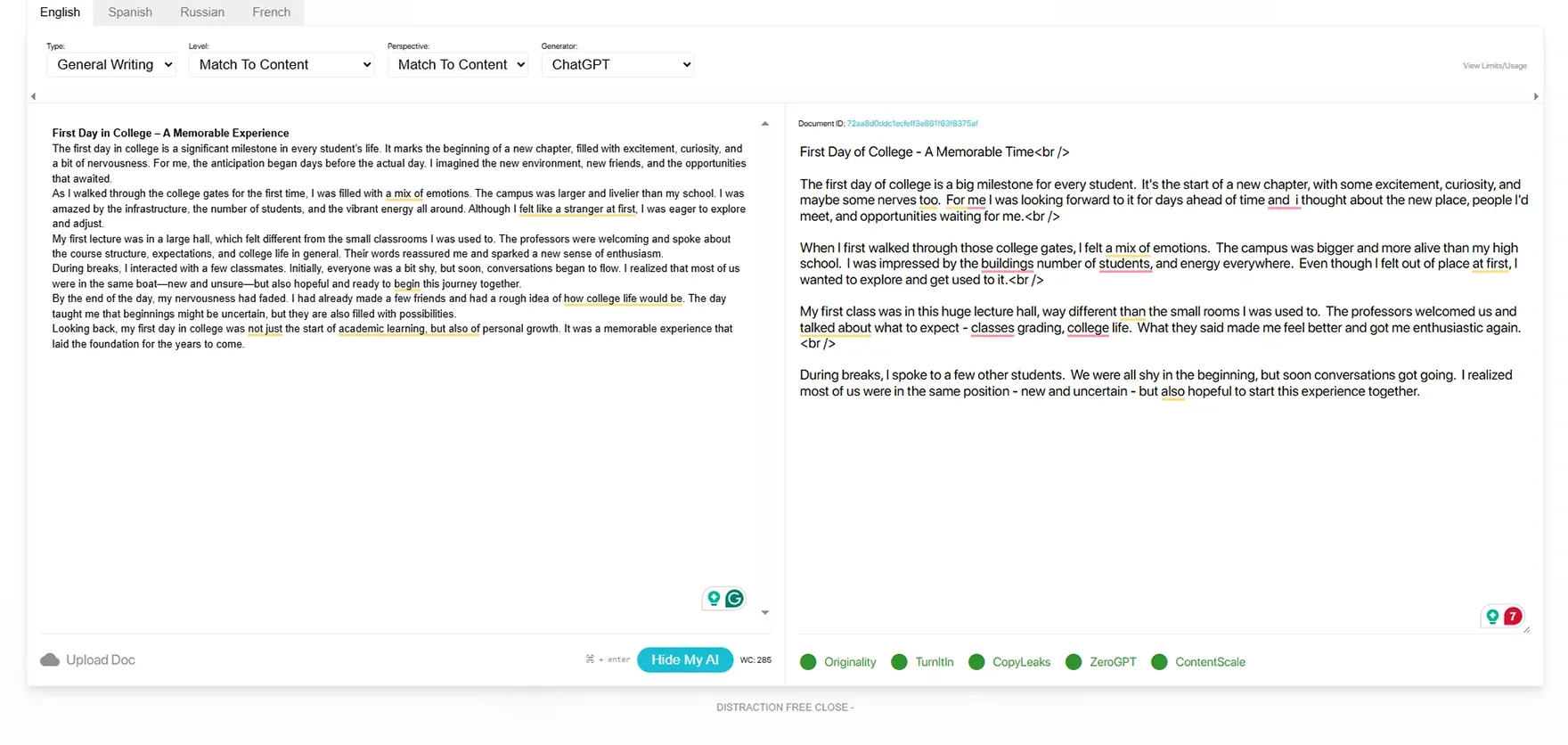The width and height of the screenshot is (1568, 745).
Task: Click the 'Document ID:' label
Action: tap(821, 124)
